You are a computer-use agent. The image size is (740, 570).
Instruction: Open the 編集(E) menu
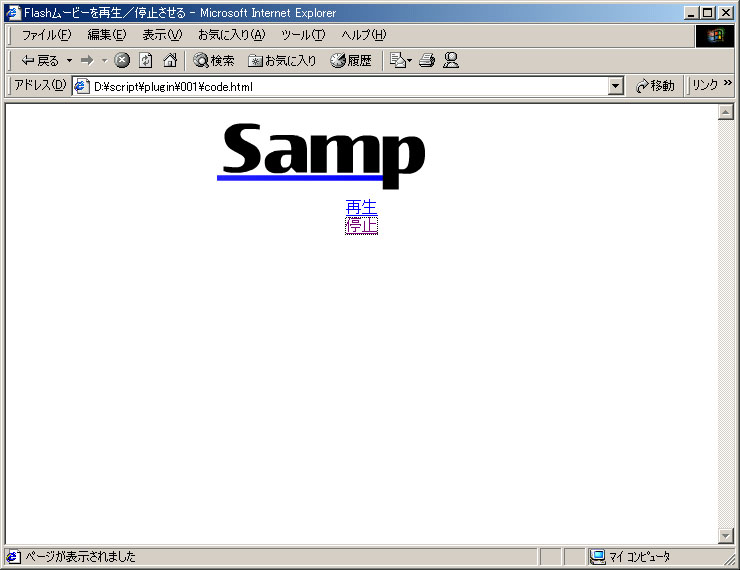107,35
